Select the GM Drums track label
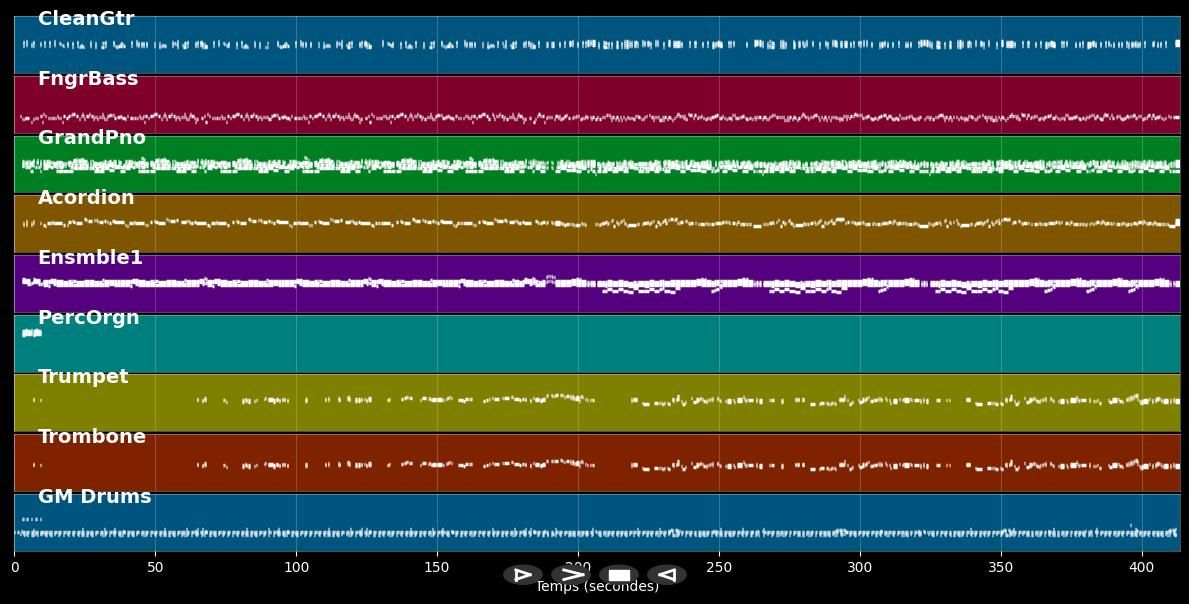This screenshot has width=1189, height=604. [x=95, y=497]
